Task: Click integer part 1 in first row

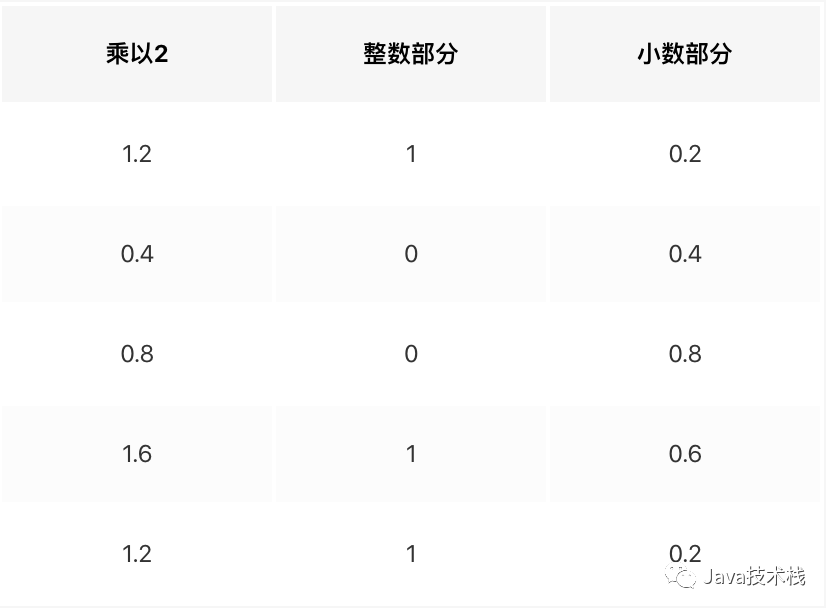Action: (x=411, y=154)
